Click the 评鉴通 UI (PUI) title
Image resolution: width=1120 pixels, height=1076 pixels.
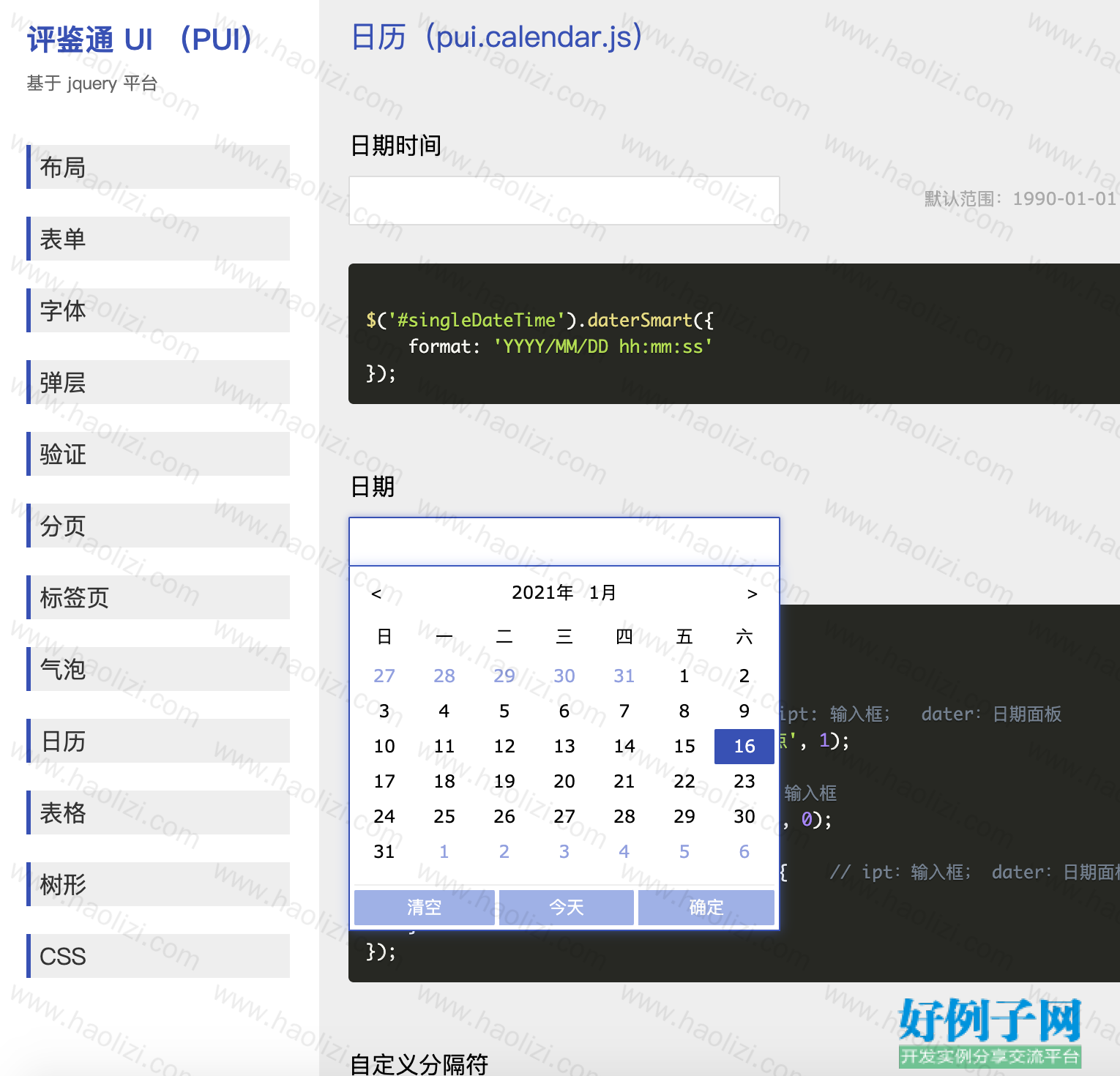point(140,40)
